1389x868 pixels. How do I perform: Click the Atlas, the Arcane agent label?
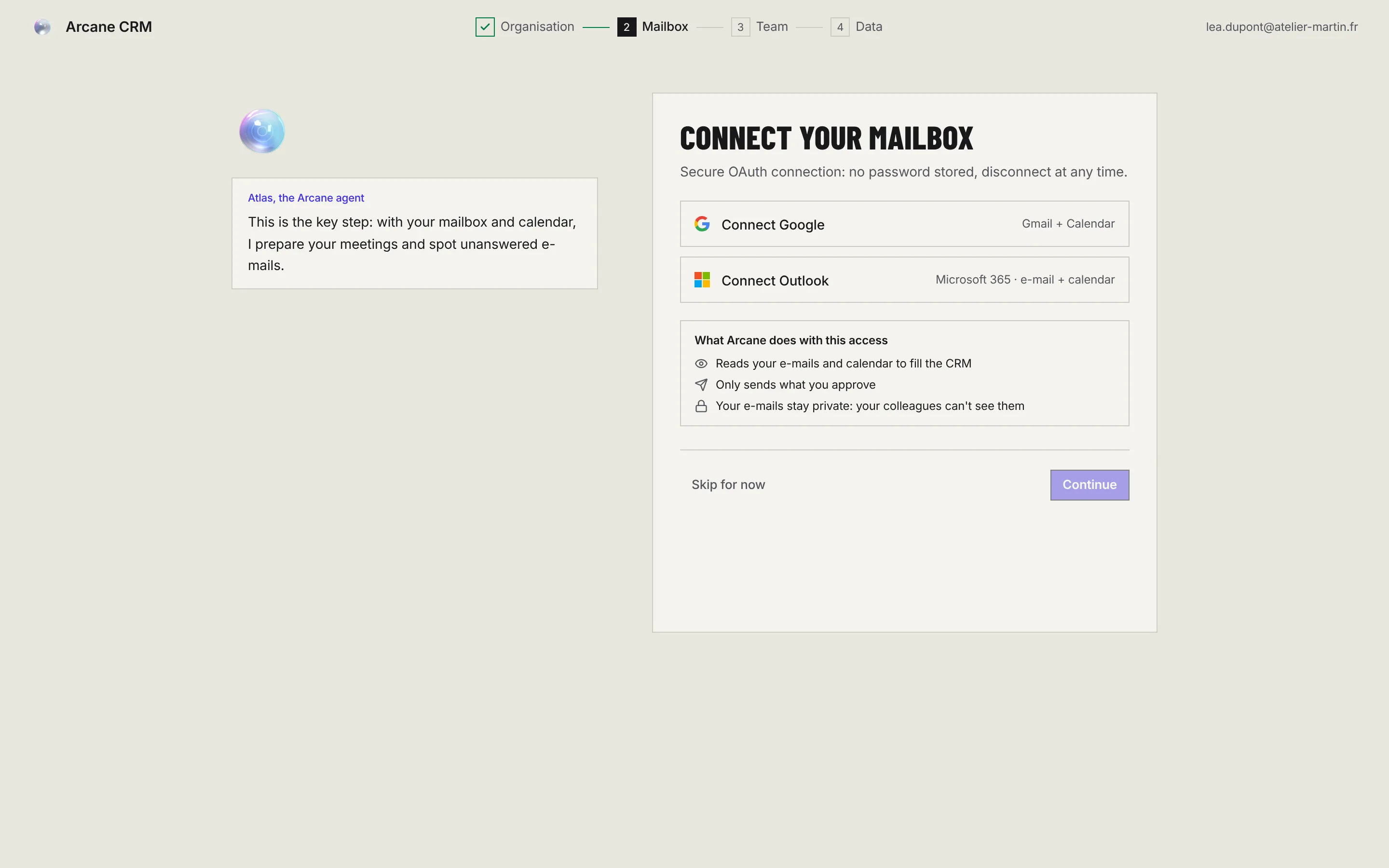(x=306, y=198)
